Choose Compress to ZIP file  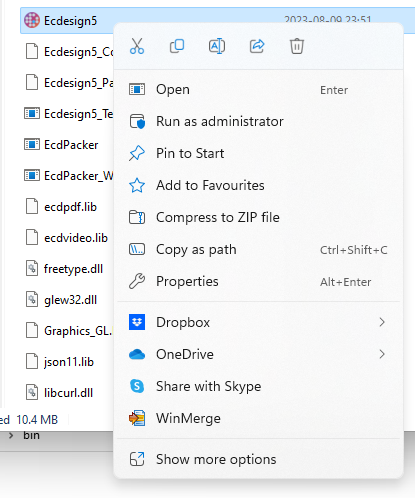coord(258,217)
